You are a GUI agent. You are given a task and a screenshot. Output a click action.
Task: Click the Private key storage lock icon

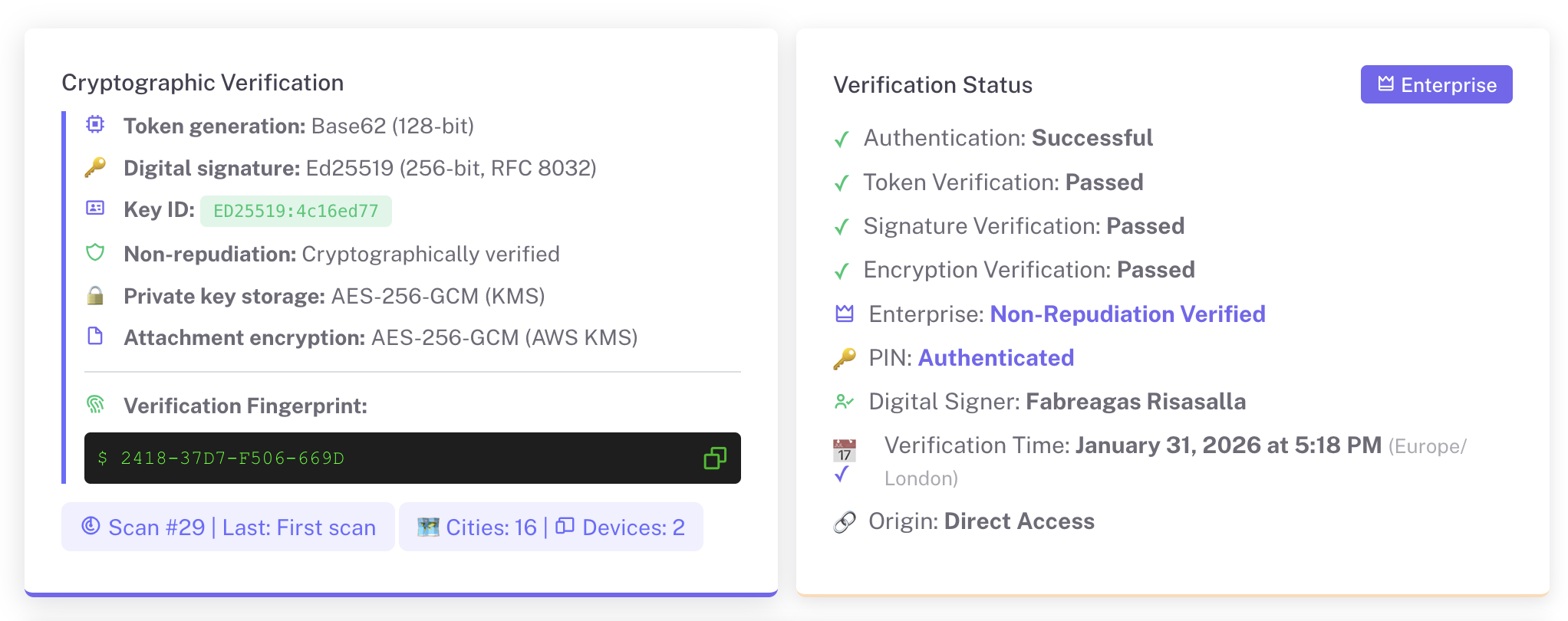tap(95, 295)
